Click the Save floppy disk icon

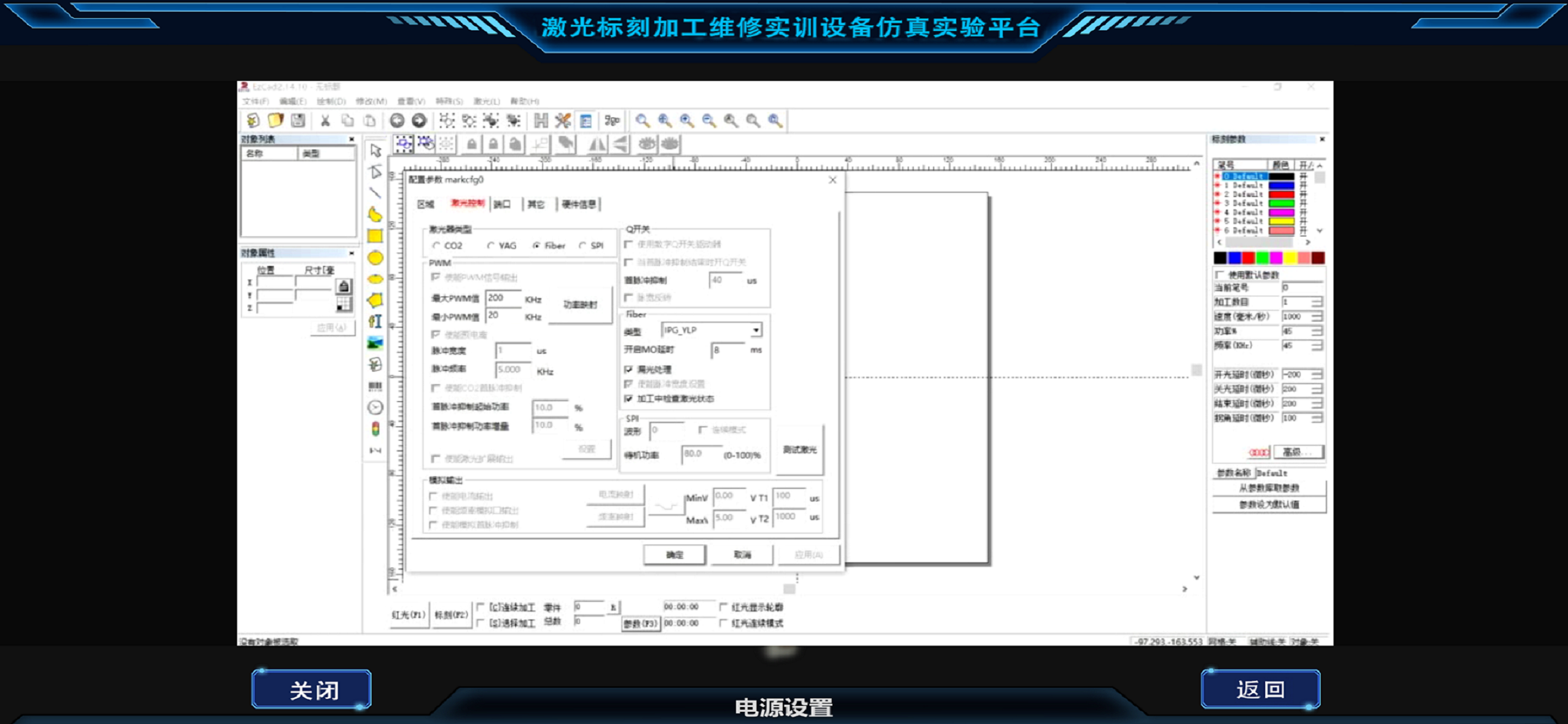(x=297, y=121)
